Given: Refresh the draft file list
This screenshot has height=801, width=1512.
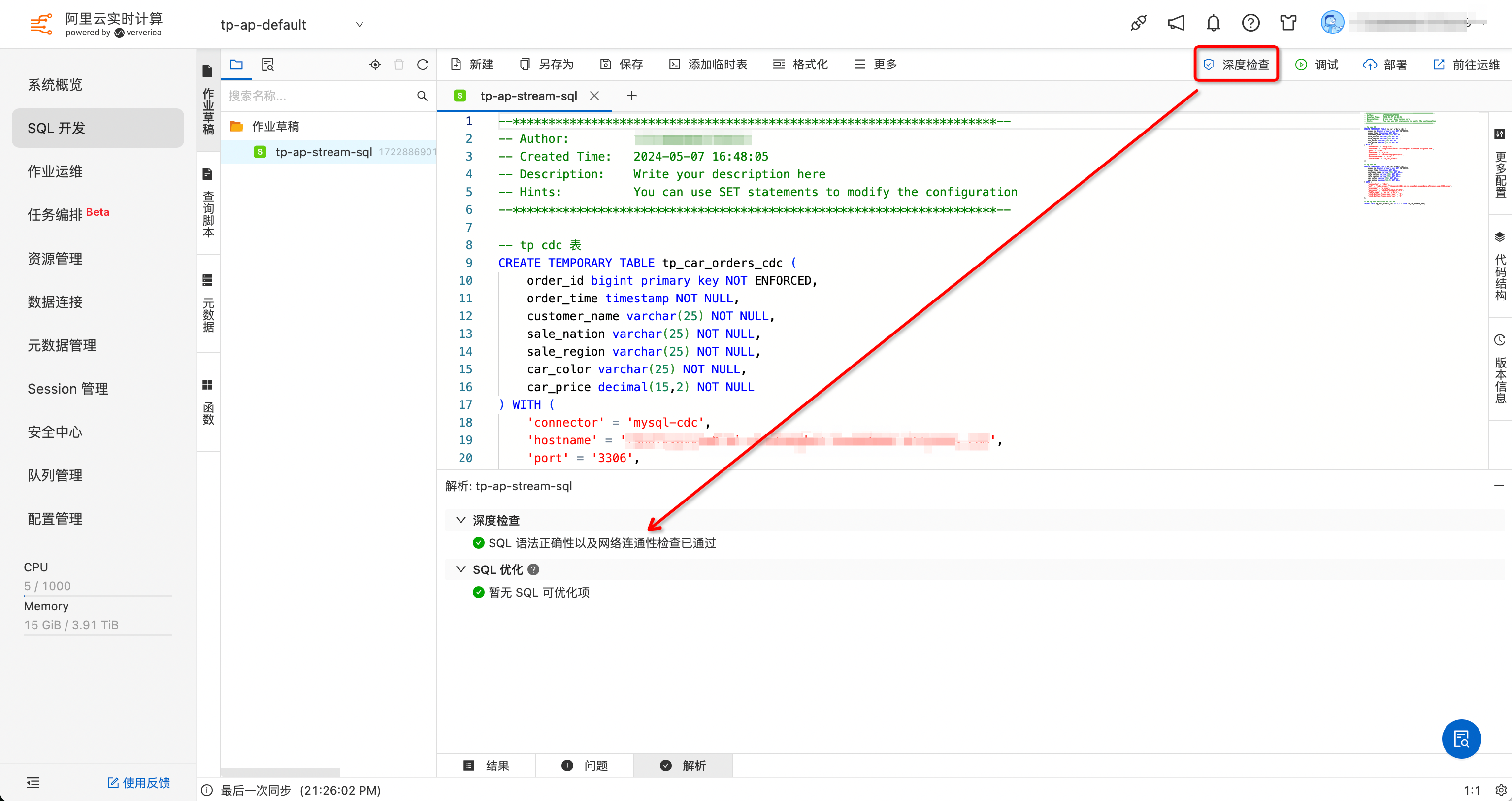Looking at the screenshot, I should [x=423, y=65].
